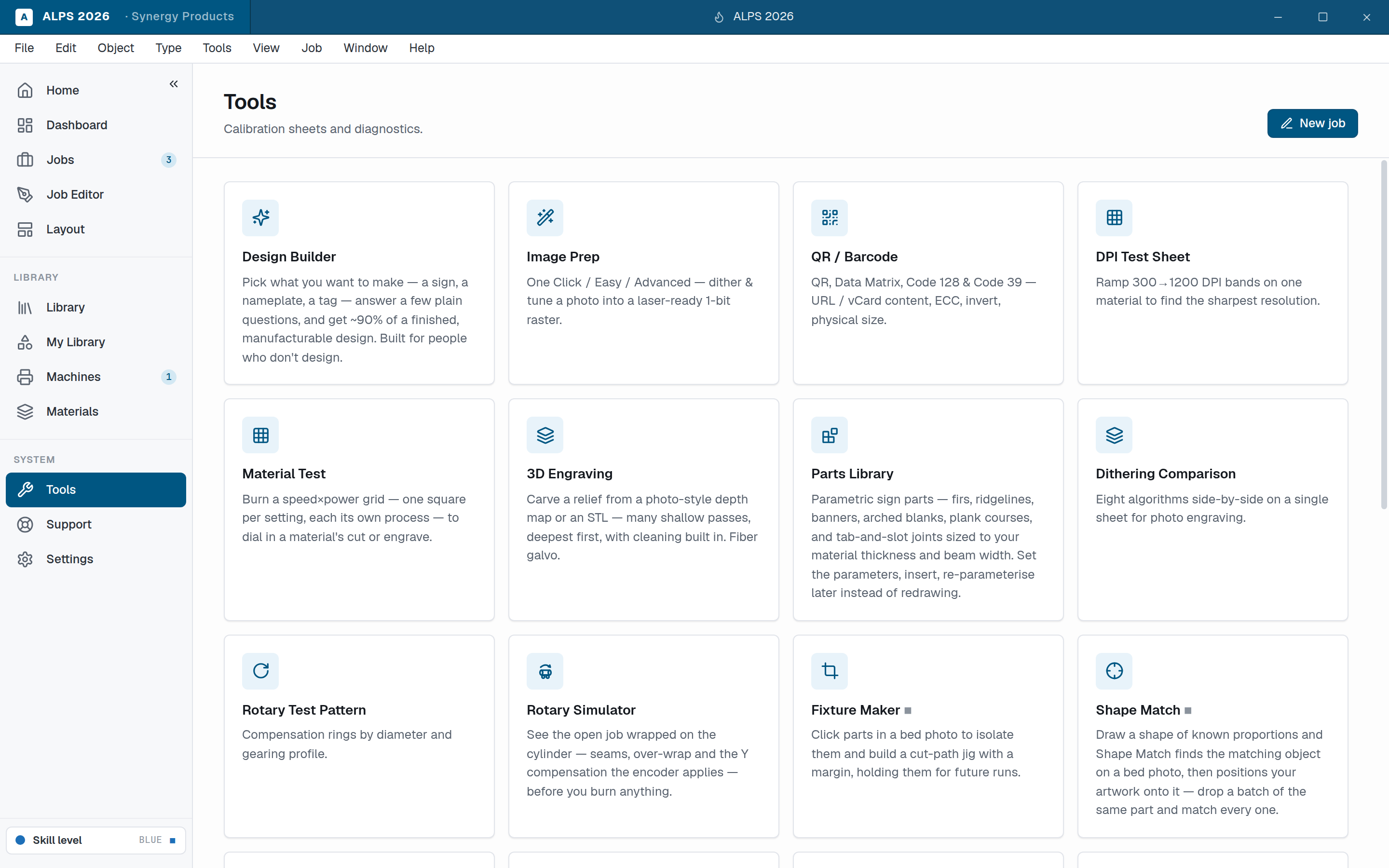Screen dimensions: 1389x868
Task: Click the Machines count badge 1
Action: click(x=168, y=377)
